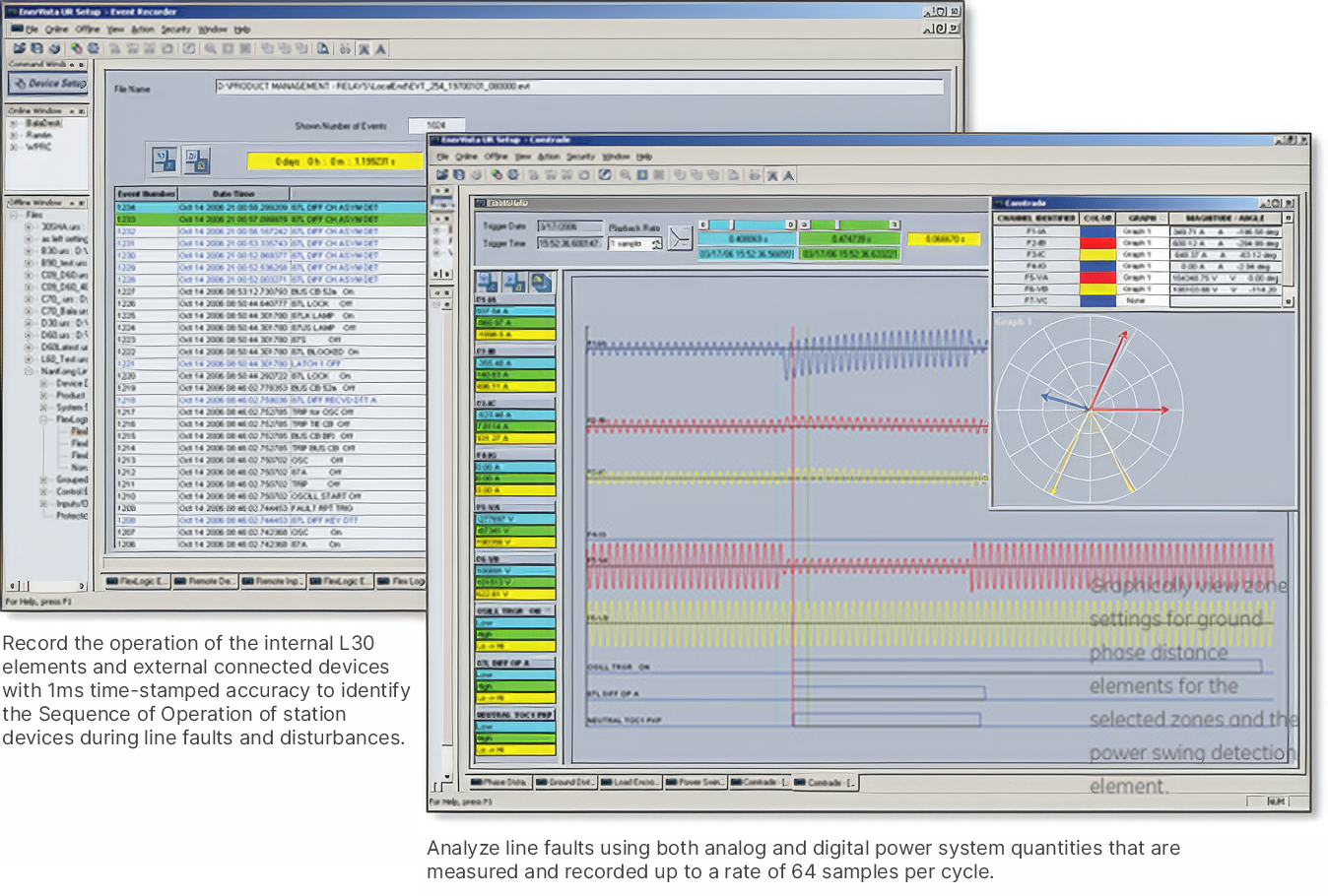This screenshot has width=1328, height=896.
Task: Switch to the Power Swin.. tab in Comtrade window
Action: (x=696, y=783)
